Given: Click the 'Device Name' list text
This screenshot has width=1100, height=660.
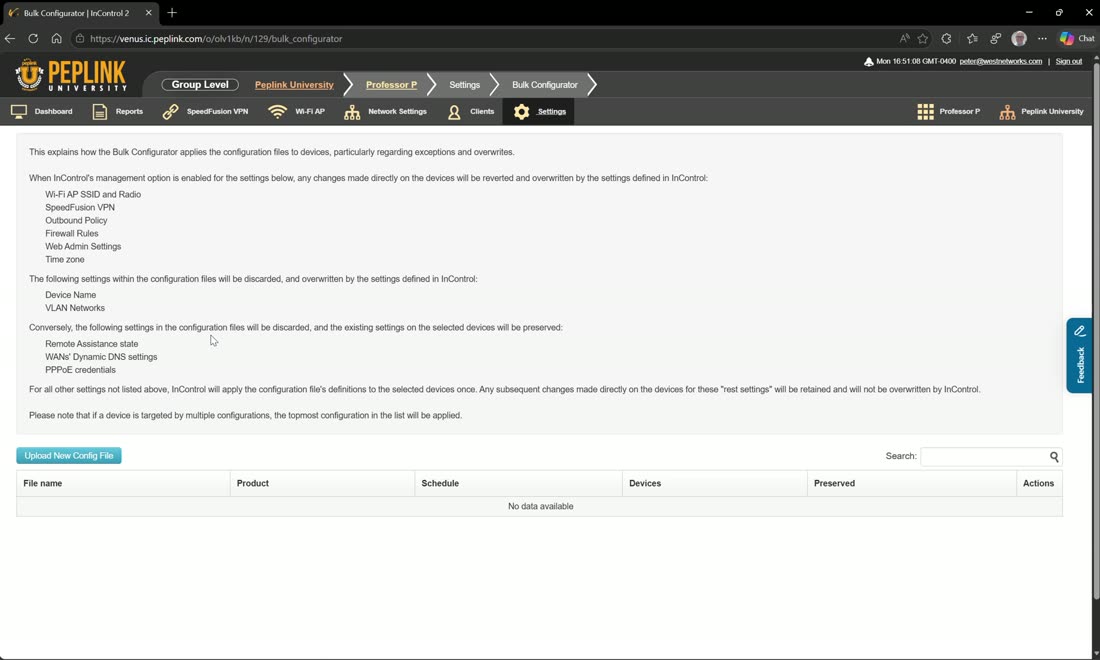Looking at the screenshot, I should [70, 295].
